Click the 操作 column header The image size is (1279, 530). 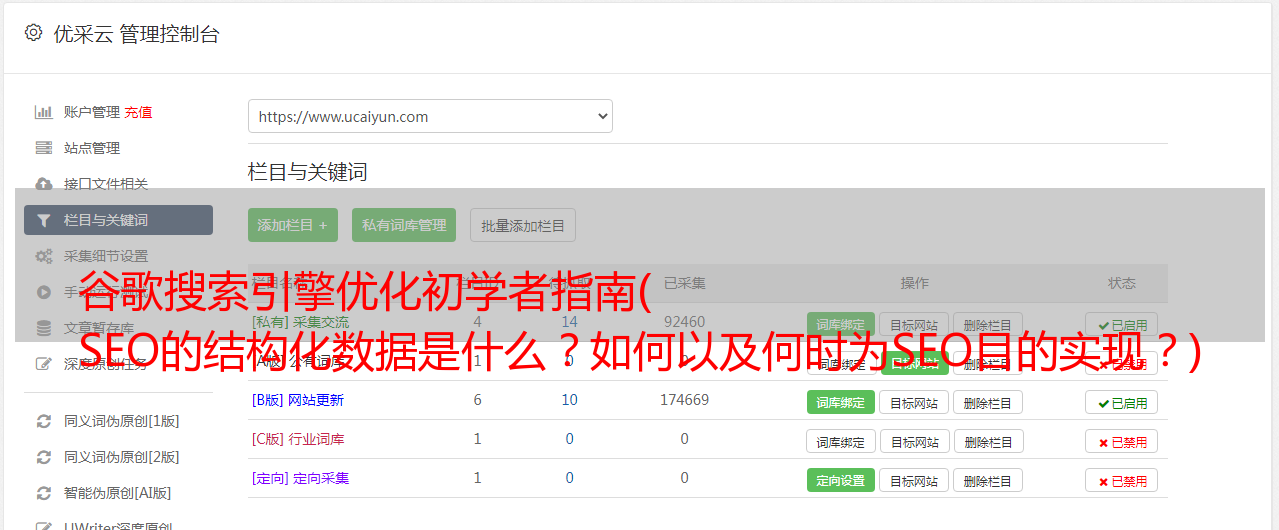(x=914, y=283)
